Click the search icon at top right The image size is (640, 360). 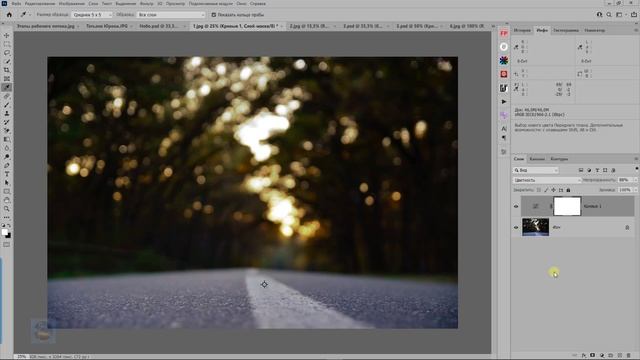point(609,15)
